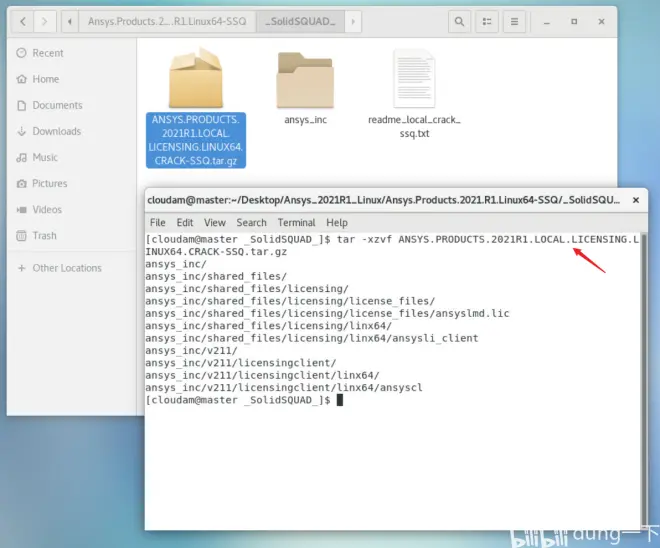Close the terminal window
The image size is (660, 548).
click(636, 200)
